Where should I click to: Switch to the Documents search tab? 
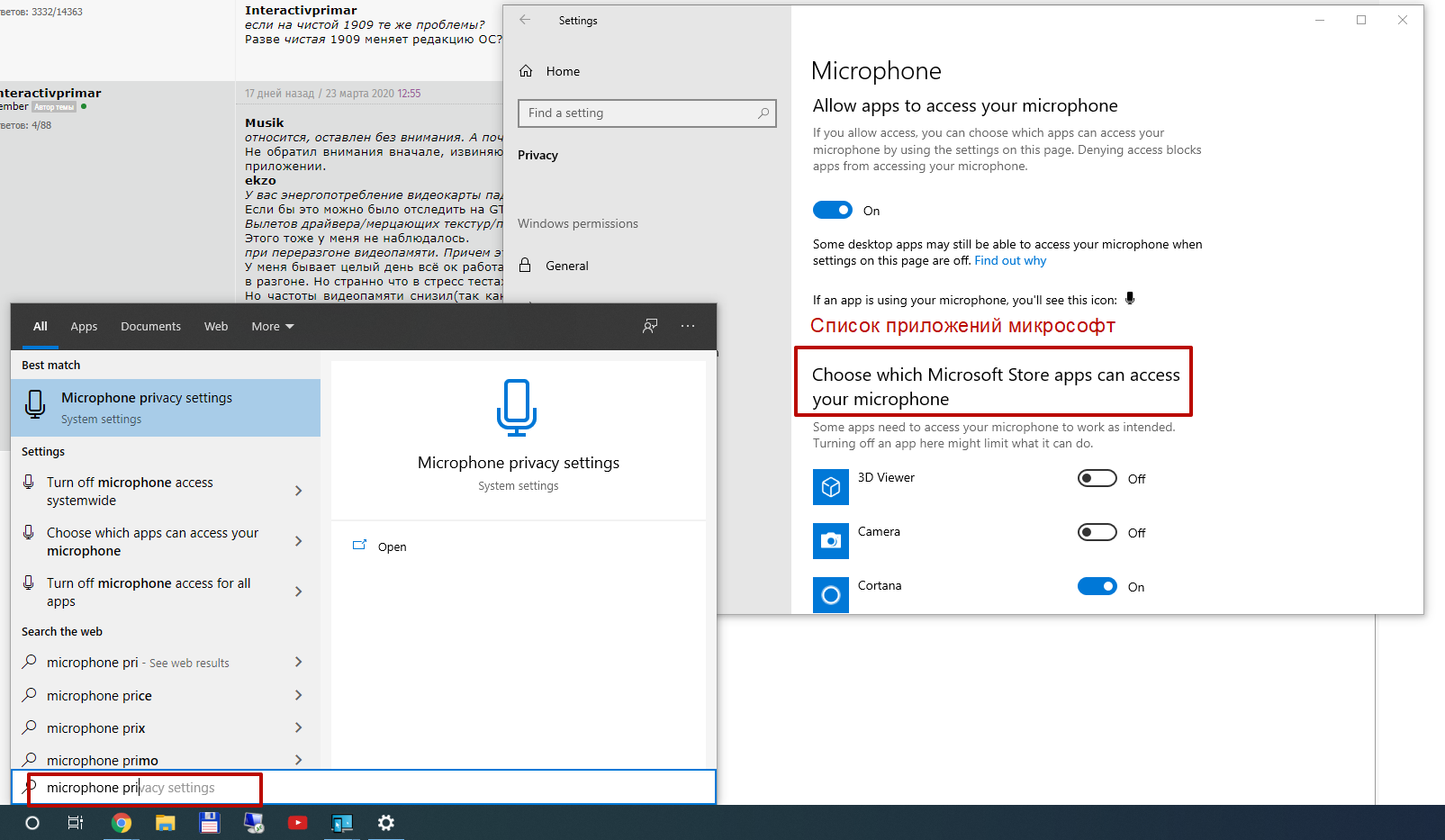150,327
